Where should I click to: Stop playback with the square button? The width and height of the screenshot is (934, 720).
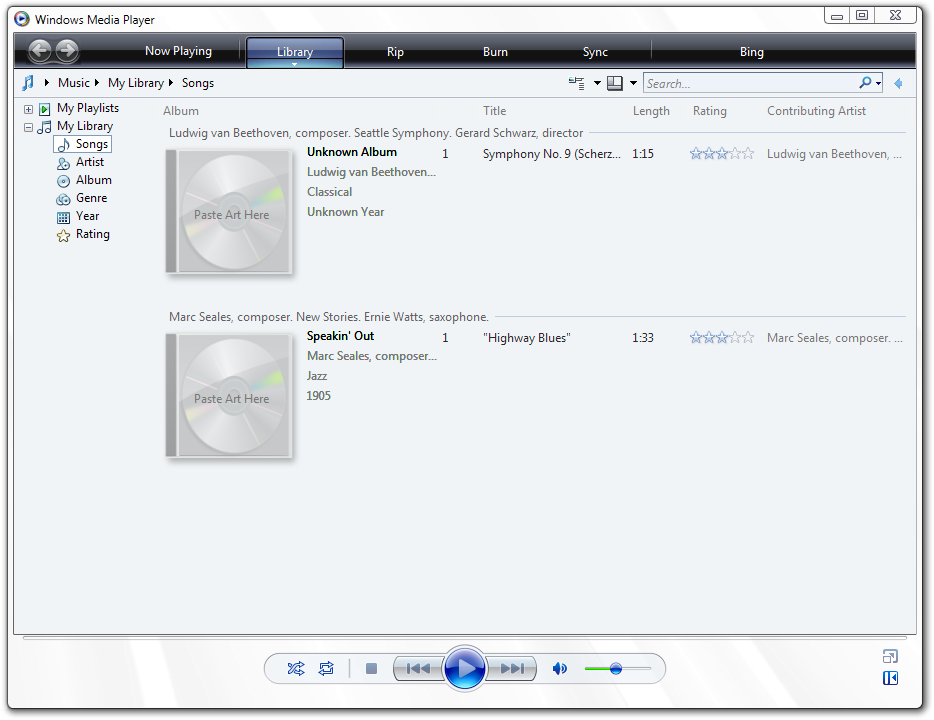coord(372,669)
